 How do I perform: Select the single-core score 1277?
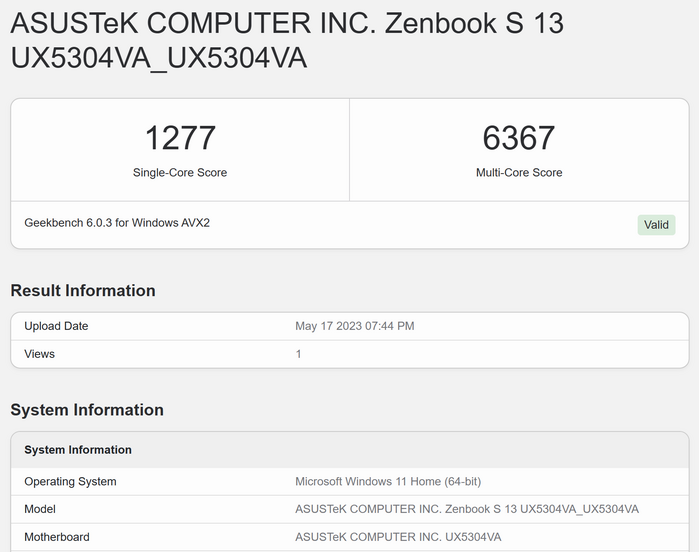click(x=180, y=138)
